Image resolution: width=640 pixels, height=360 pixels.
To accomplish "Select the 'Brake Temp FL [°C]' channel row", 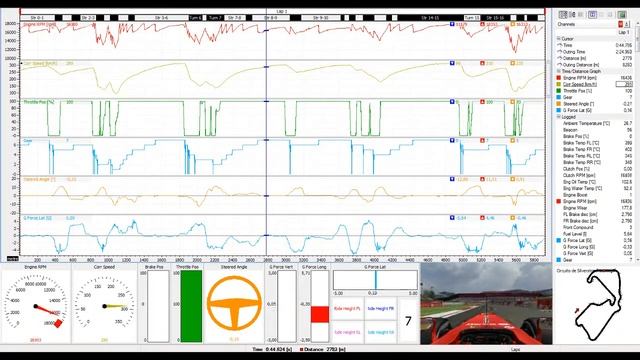I will (594, 143).
